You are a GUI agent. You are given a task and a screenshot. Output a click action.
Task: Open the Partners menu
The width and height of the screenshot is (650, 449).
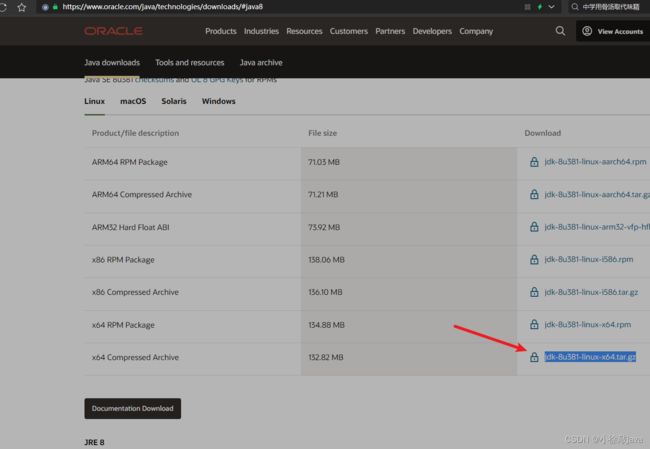point(390,31)
